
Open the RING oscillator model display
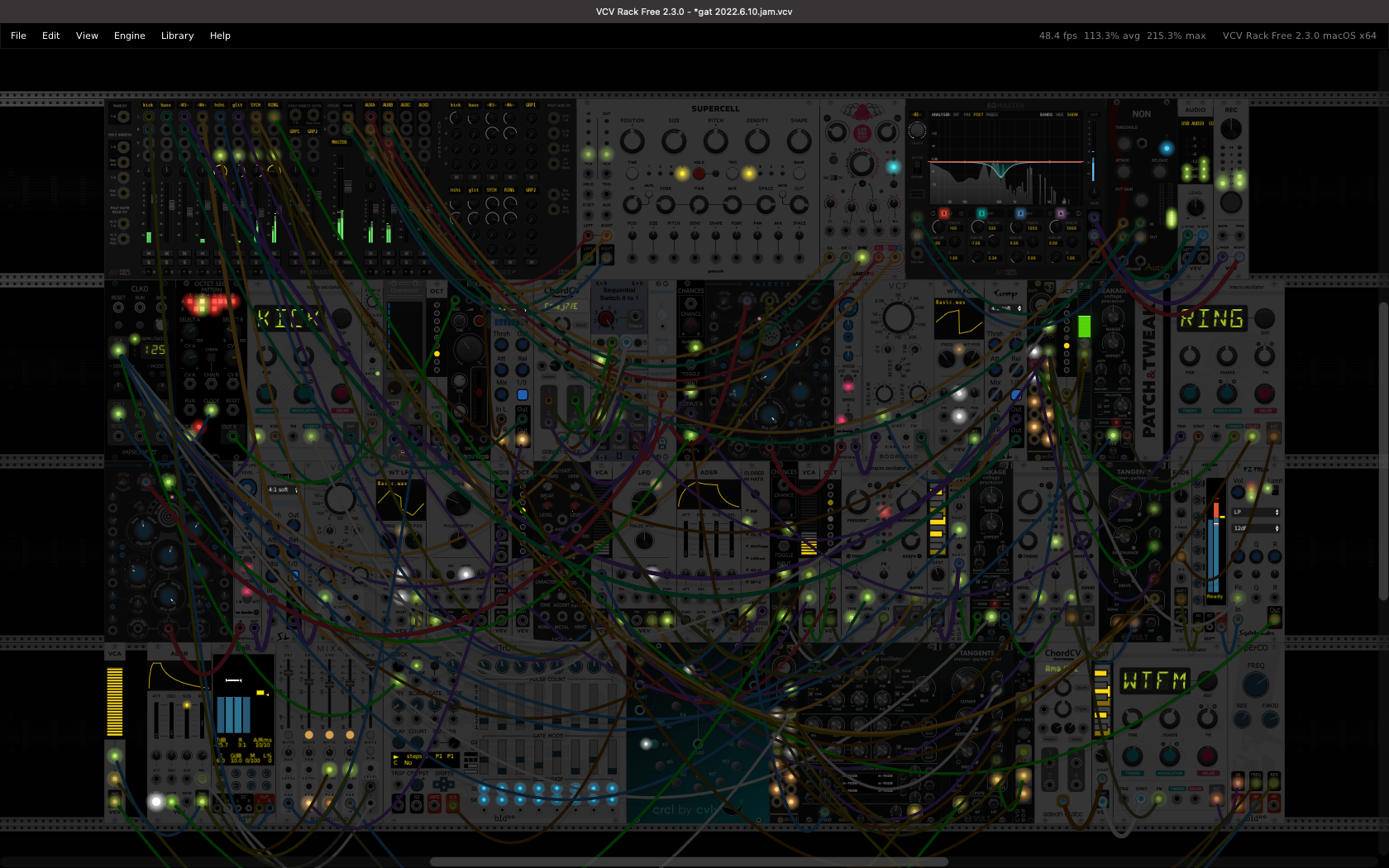pyautogui.click(x=1212, y=319)
